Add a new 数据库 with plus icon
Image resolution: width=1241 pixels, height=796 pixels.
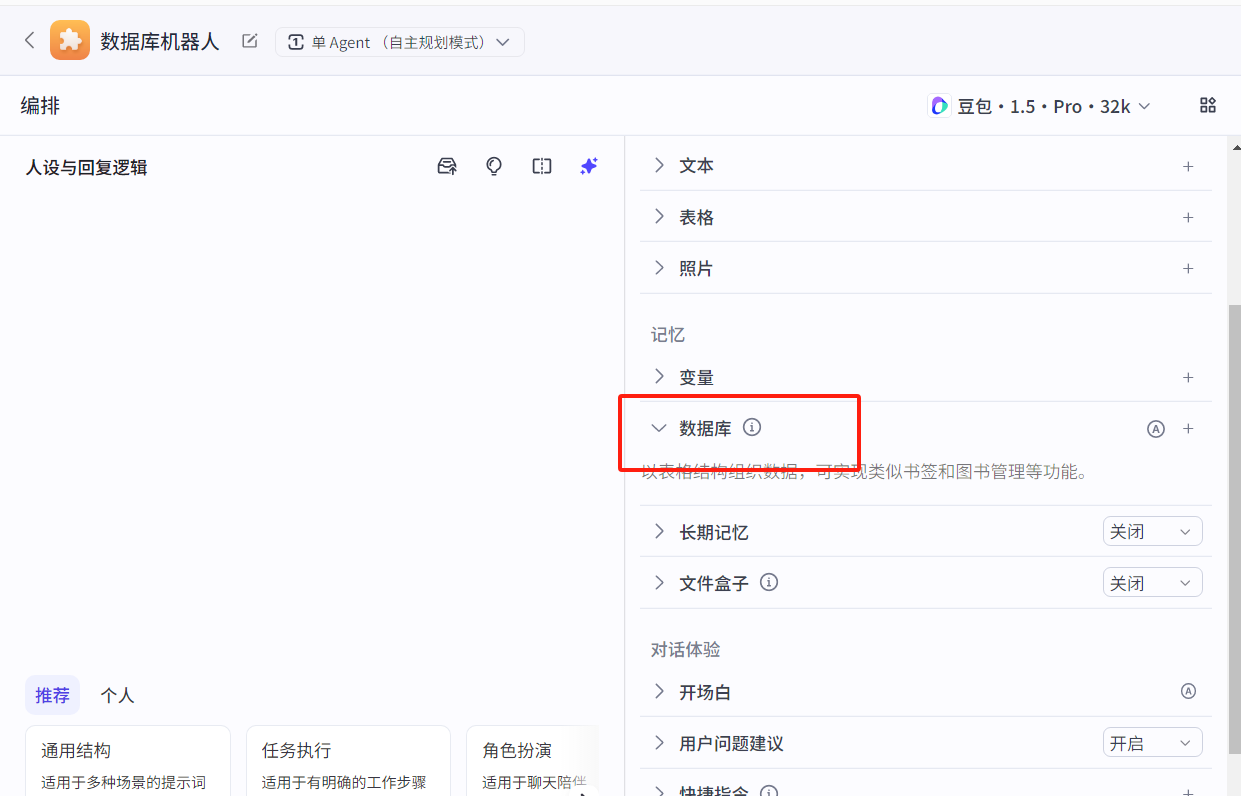click(1188, 428)
